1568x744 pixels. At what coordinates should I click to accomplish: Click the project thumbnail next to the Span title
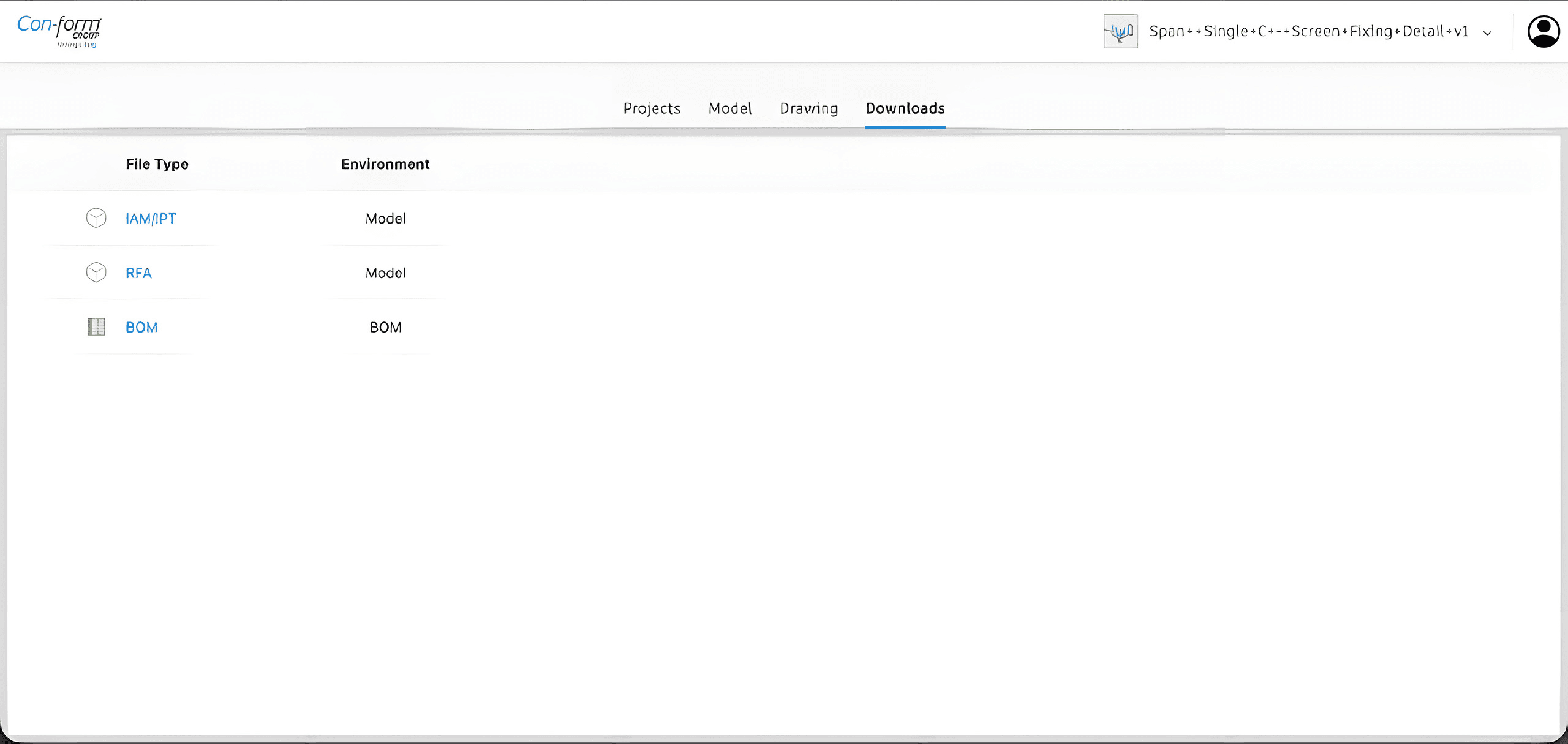click(1120, 31)
